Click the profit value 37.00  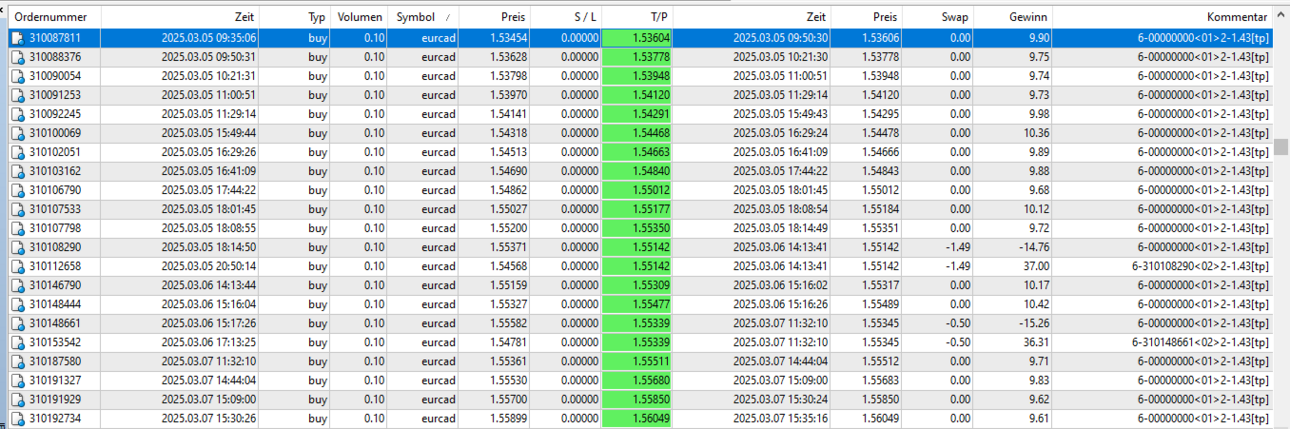pyautogui.click(x=1035, y=266)
